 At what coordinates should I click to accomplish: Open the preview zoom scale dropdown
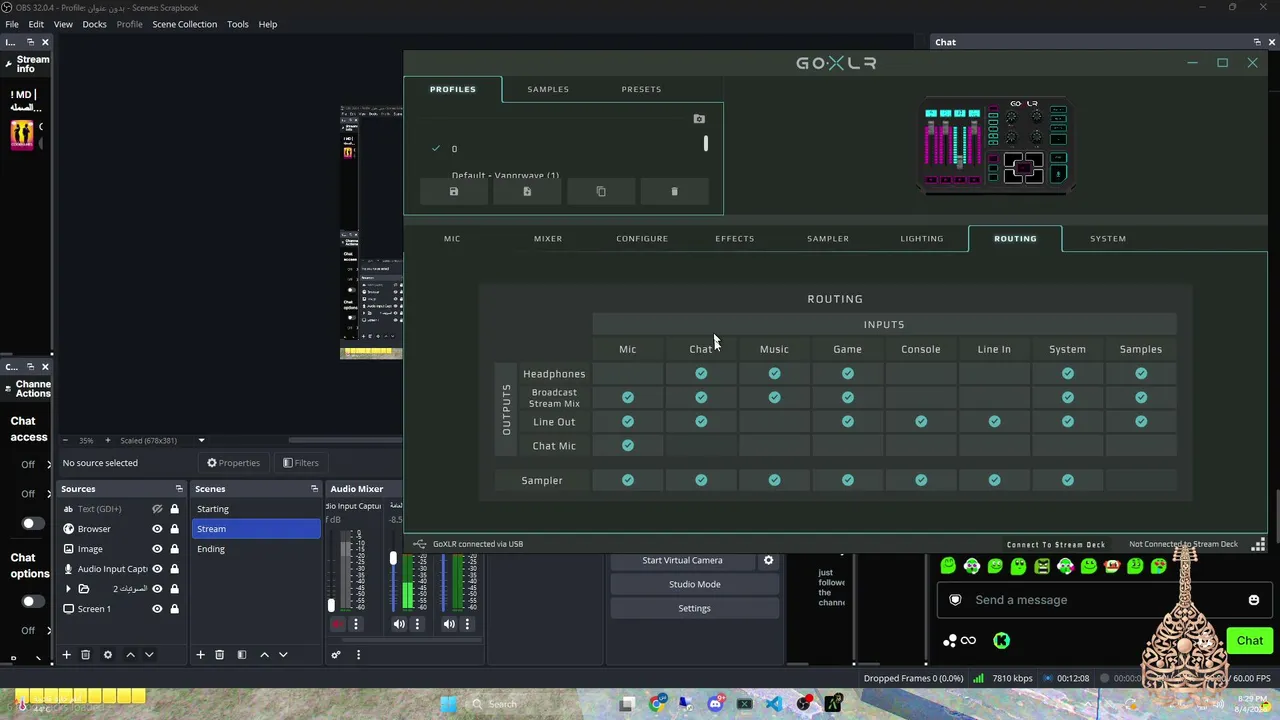201,441
